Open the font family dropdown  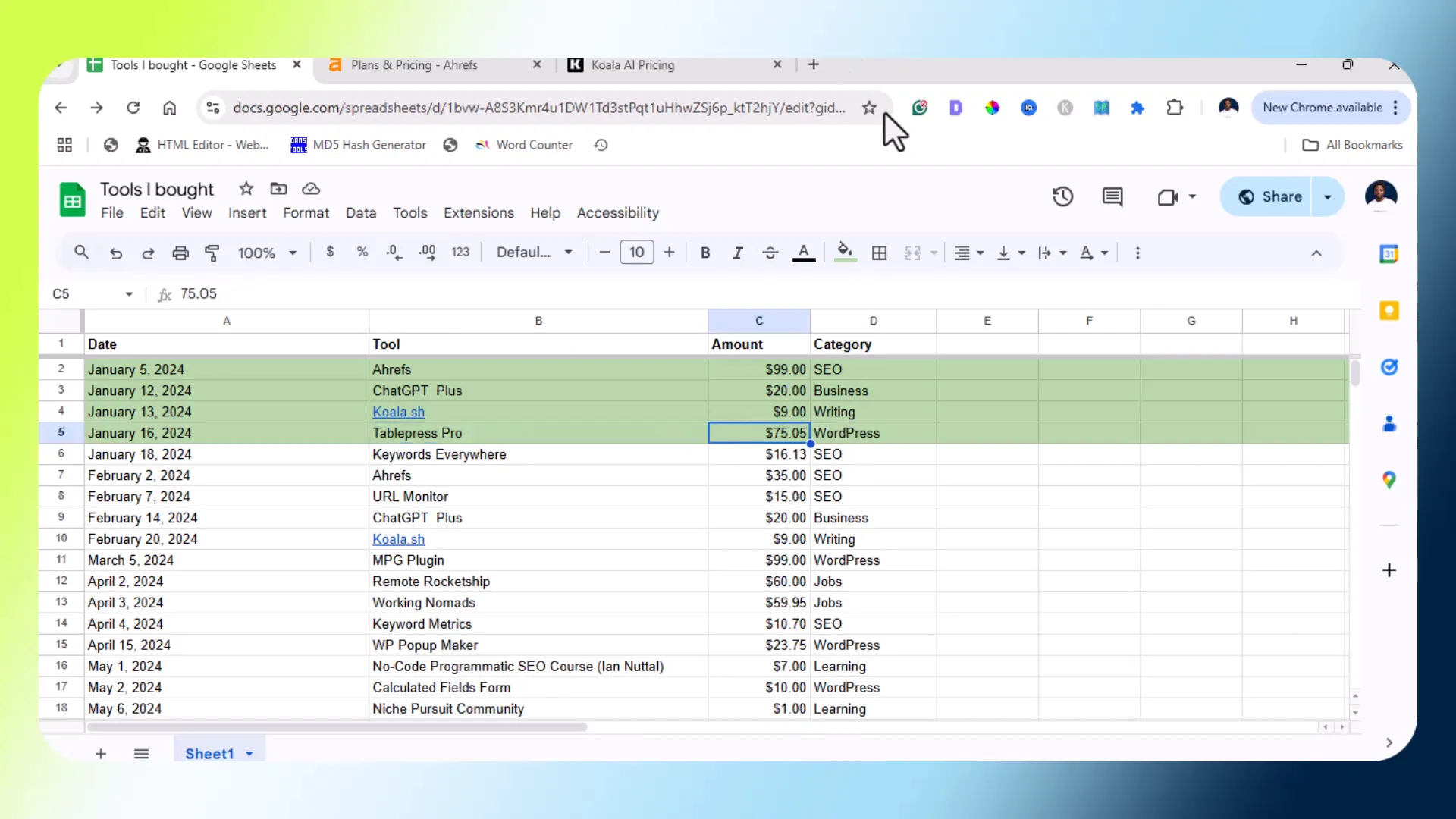pos(535,253)
